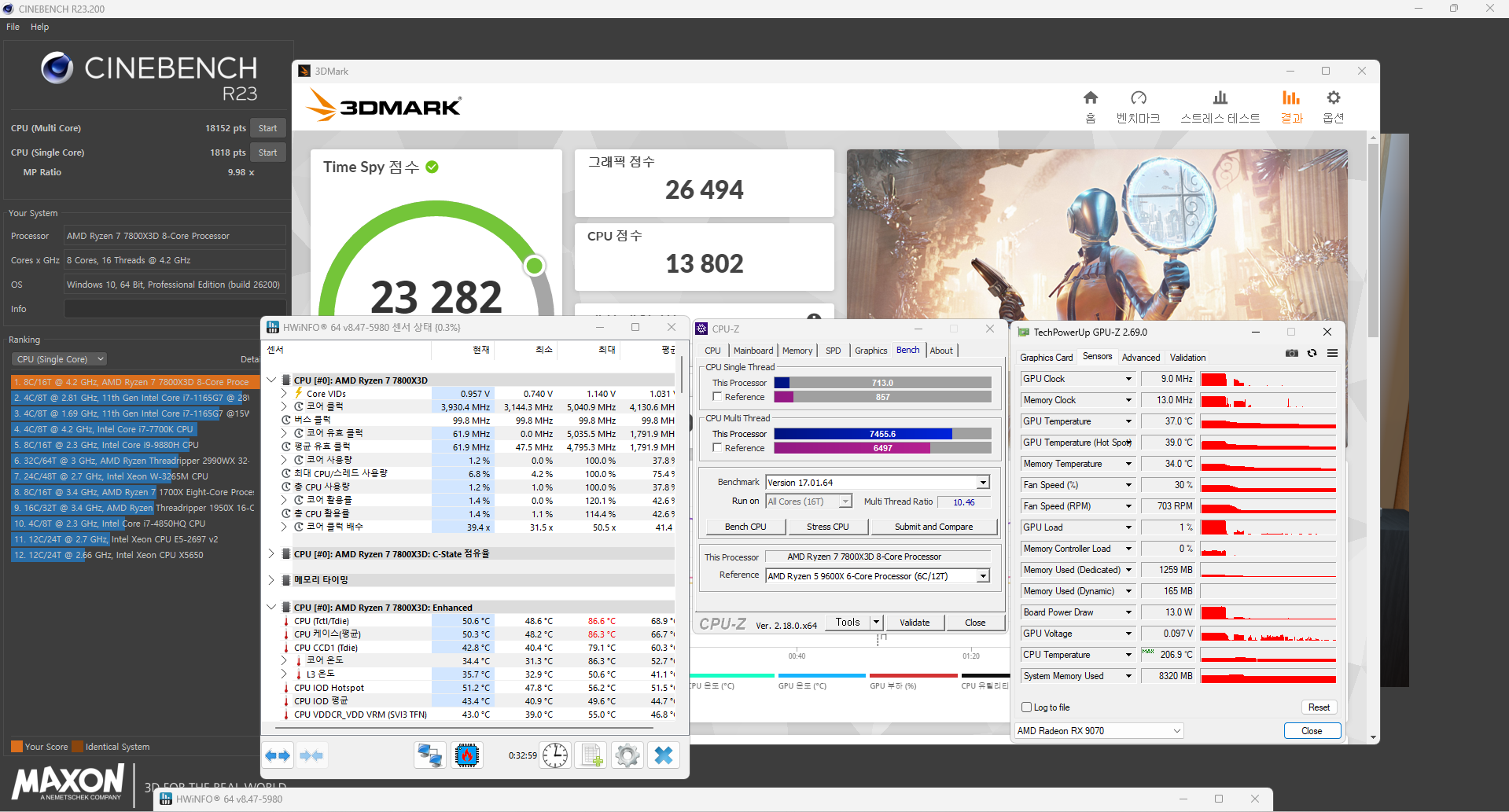Click the Time Spy artwork thumbnail

pos(1097,233)
